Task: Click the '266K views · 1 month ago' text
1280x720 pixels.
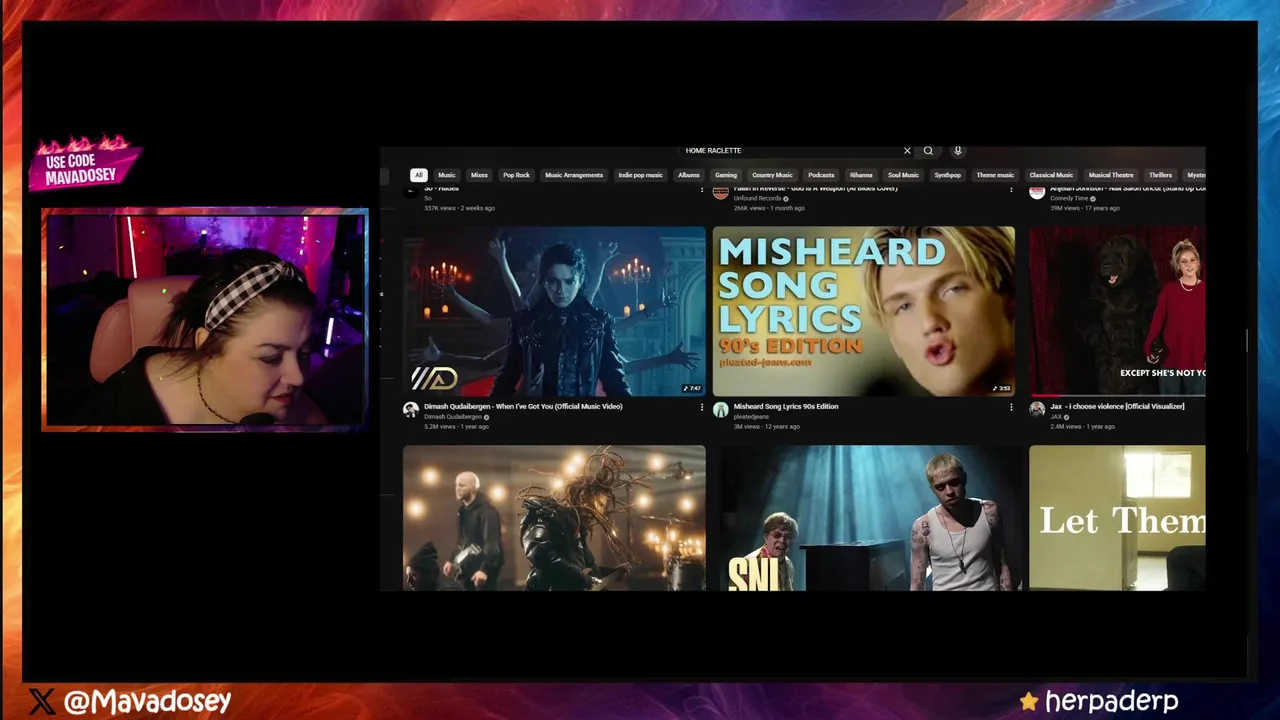Action: 769,208
